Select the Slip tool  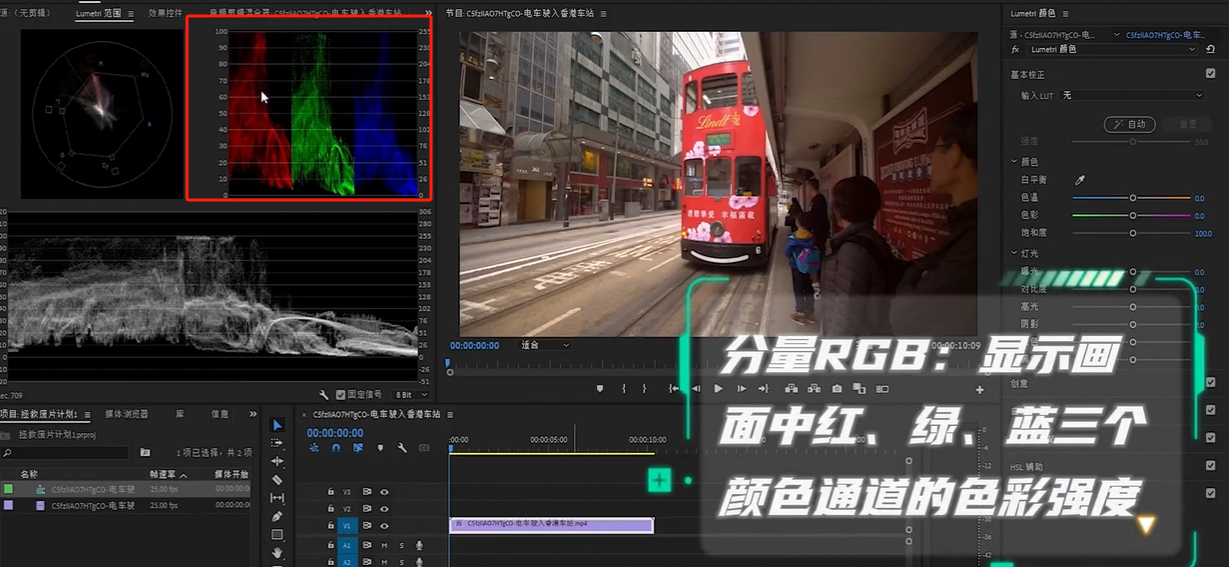pos(278,498)
